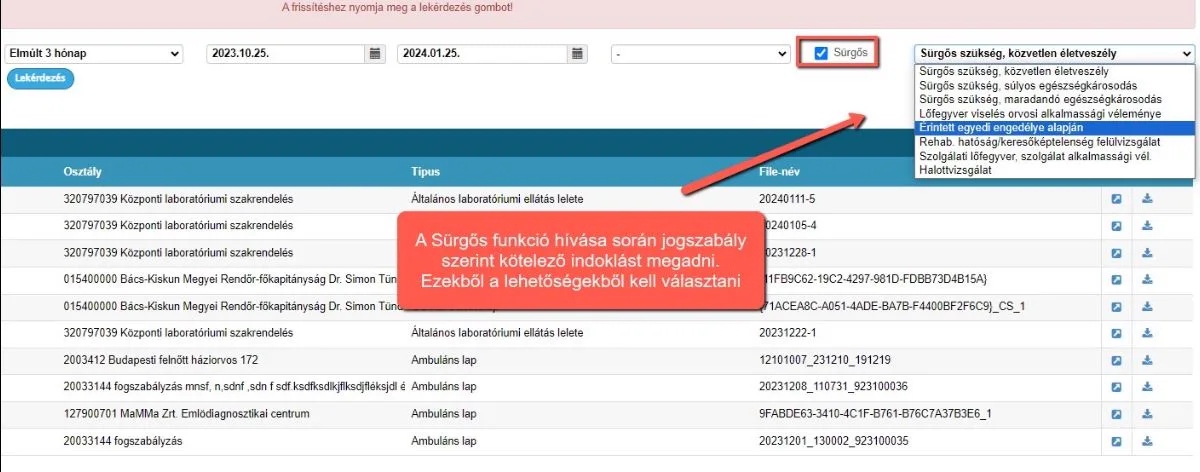
Task: Sort by the Típus column header
Action: (x=426, y=172)
